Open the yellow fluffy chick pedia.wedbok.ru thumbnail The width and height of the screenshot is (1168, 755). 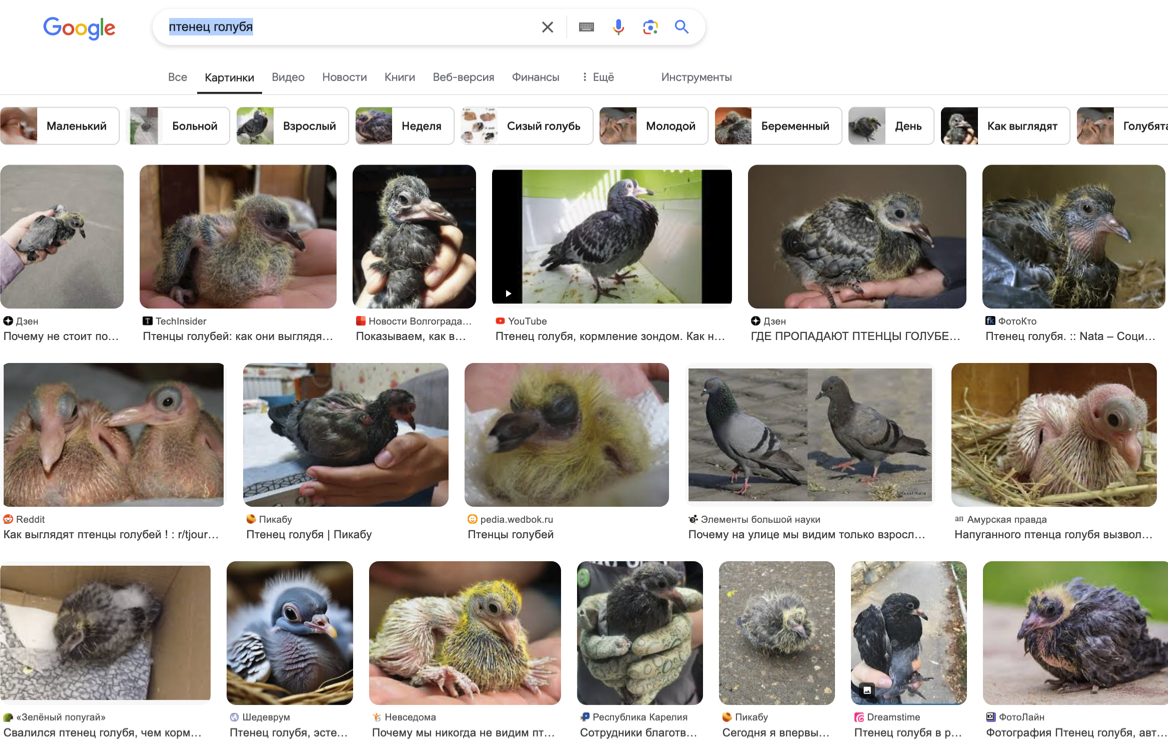(566, 435)
